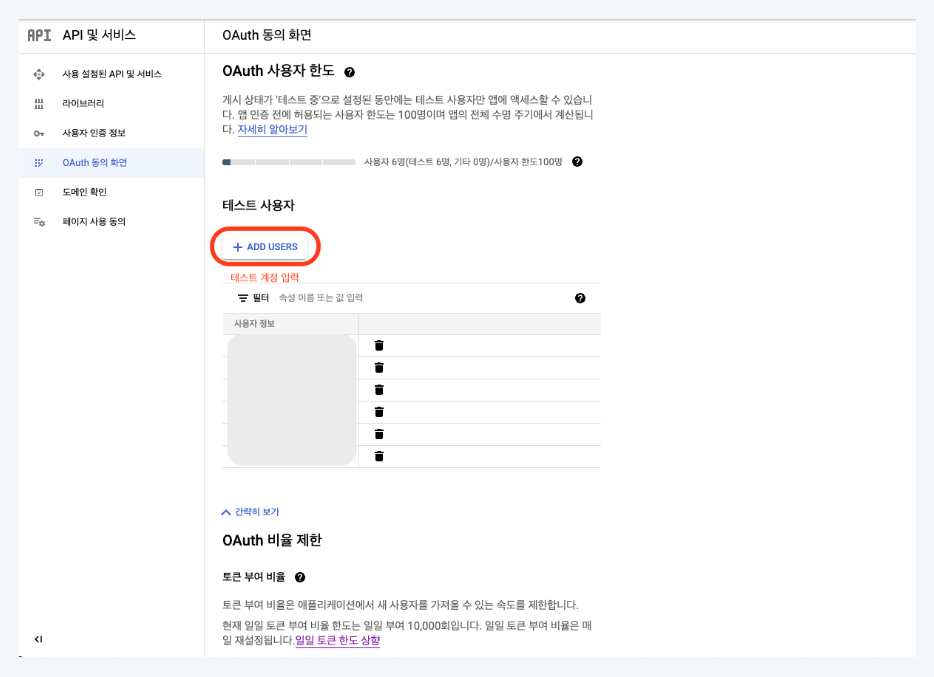Screen dimensions: 934x677
Task: Open help for OAuth 사용자 한도
Action: pos(348,70)
